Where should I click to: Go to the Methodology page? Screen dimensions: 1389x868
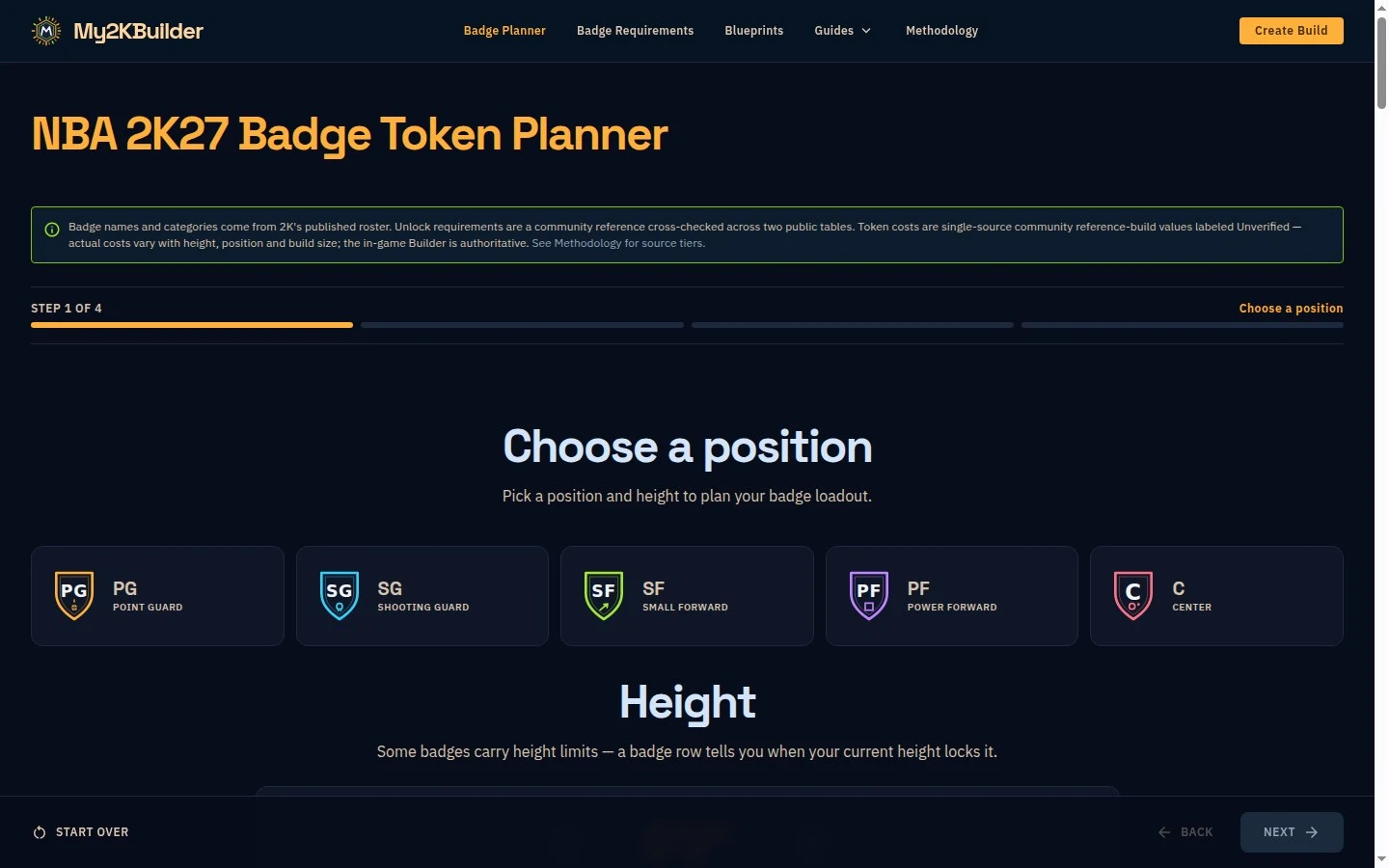pos(941,31)
